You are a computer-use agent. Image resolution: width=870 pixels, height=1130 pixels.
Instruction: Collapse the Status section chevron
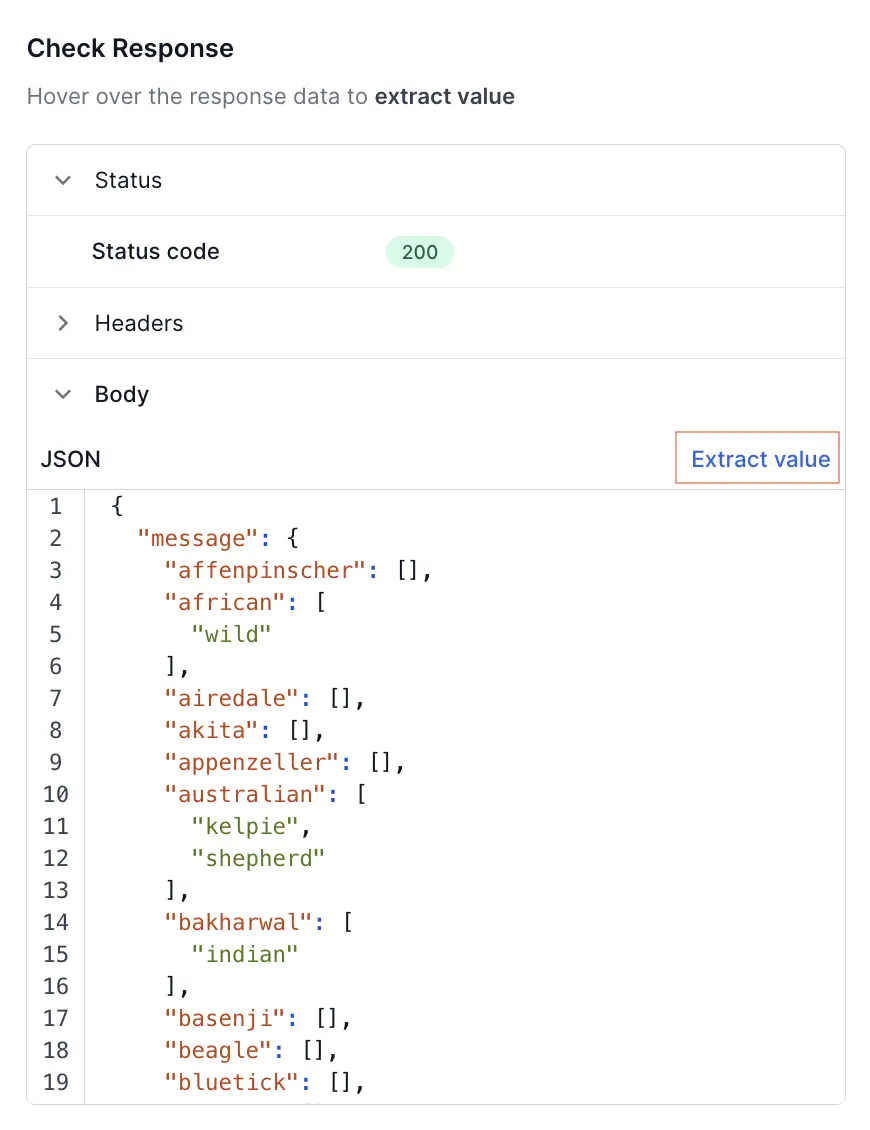point(63,180)
